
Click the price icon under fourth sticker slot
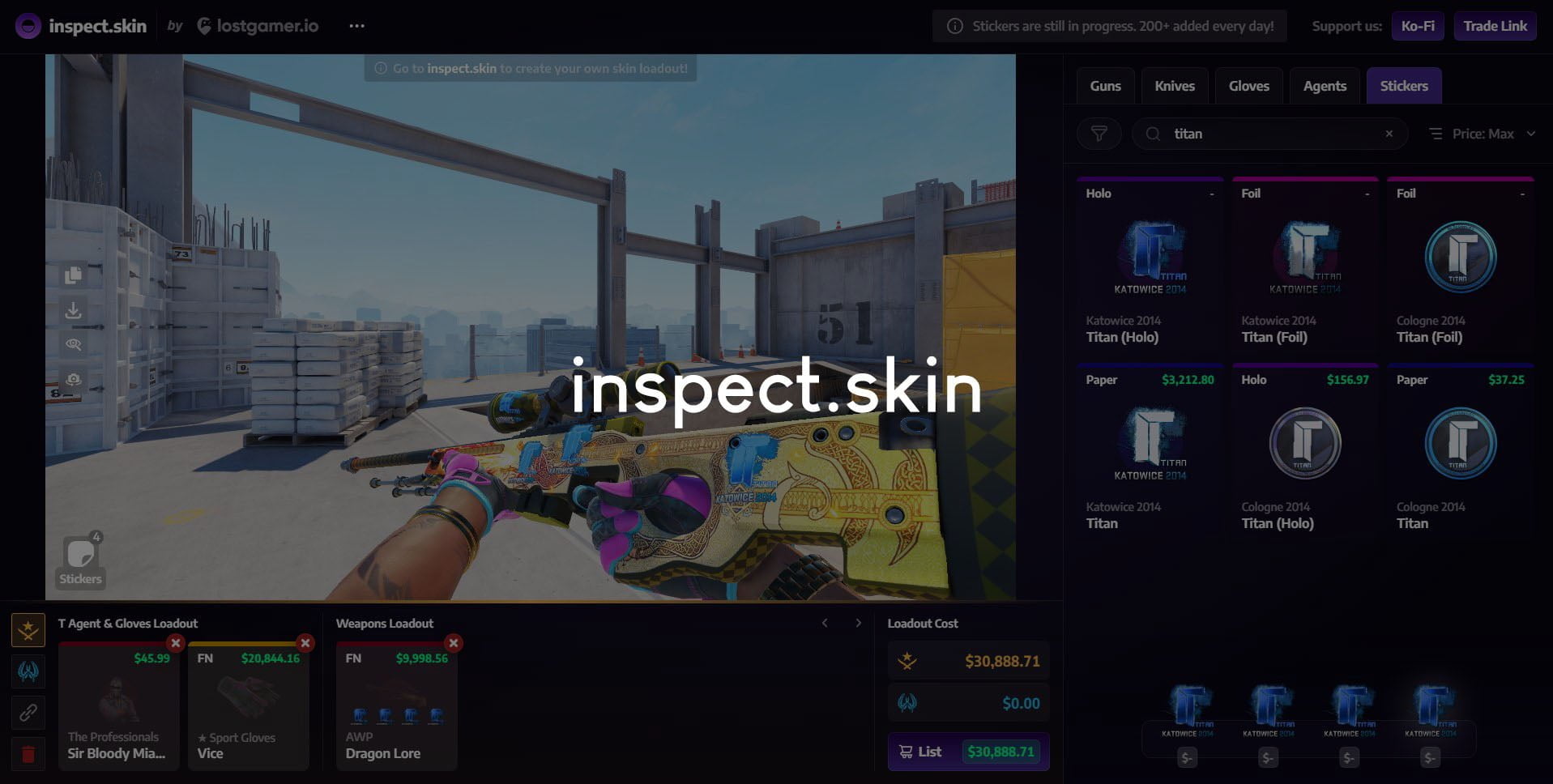[x=1430, y=758]
